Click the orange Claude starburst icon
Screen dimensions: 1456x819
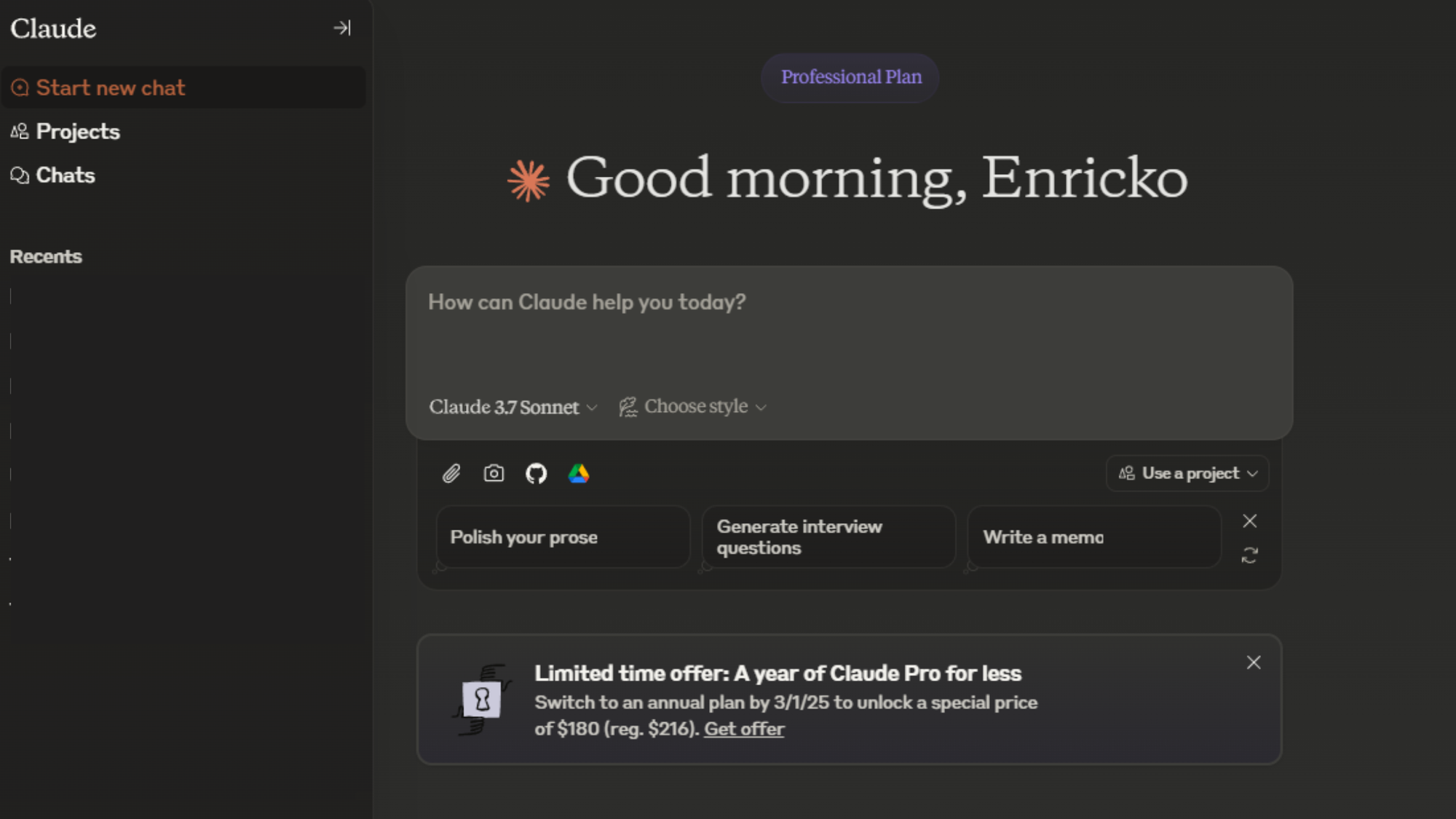[529, 180]
